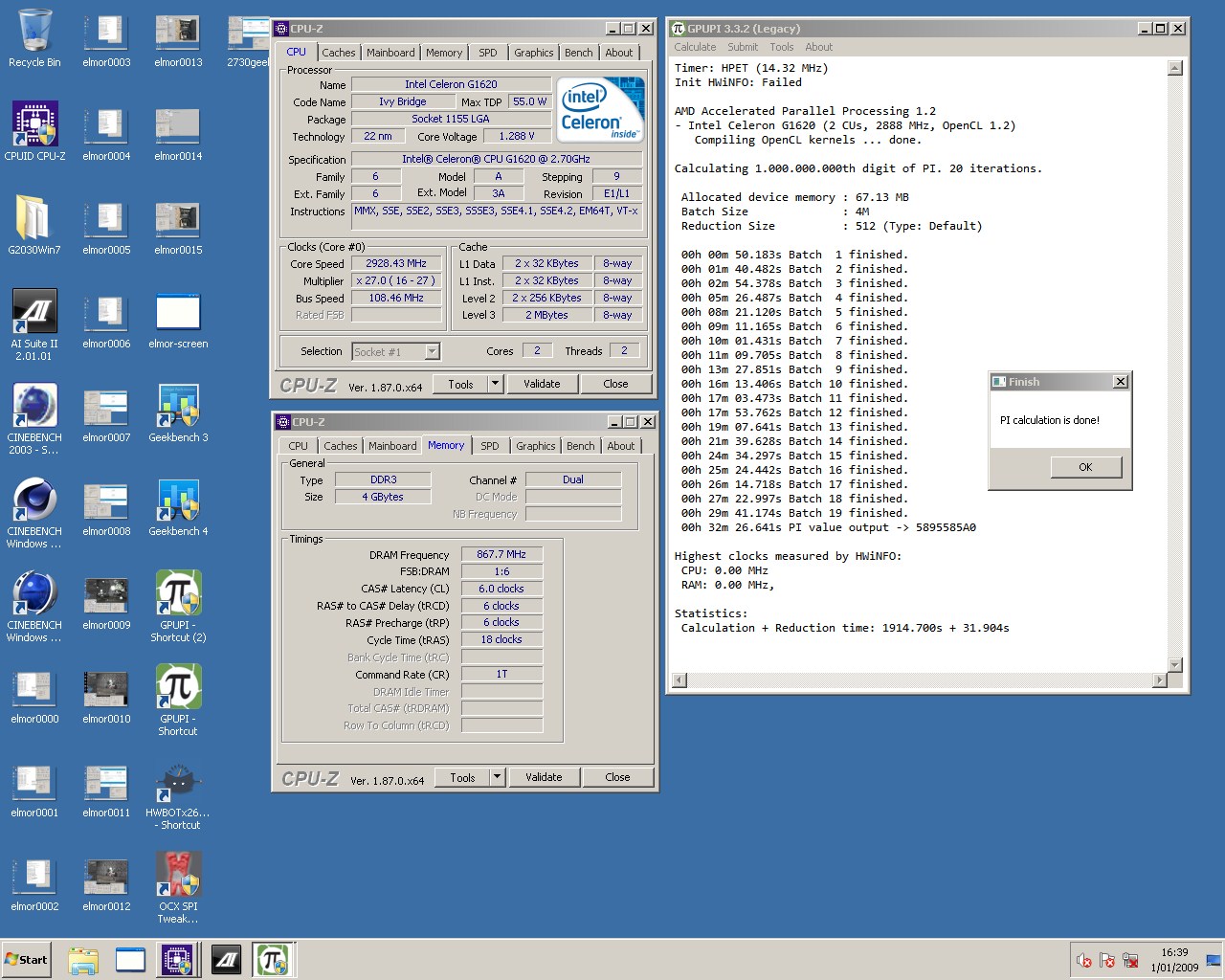Open the Start menu
Viewport: 1225px width, 980px height.
[27, 960]
